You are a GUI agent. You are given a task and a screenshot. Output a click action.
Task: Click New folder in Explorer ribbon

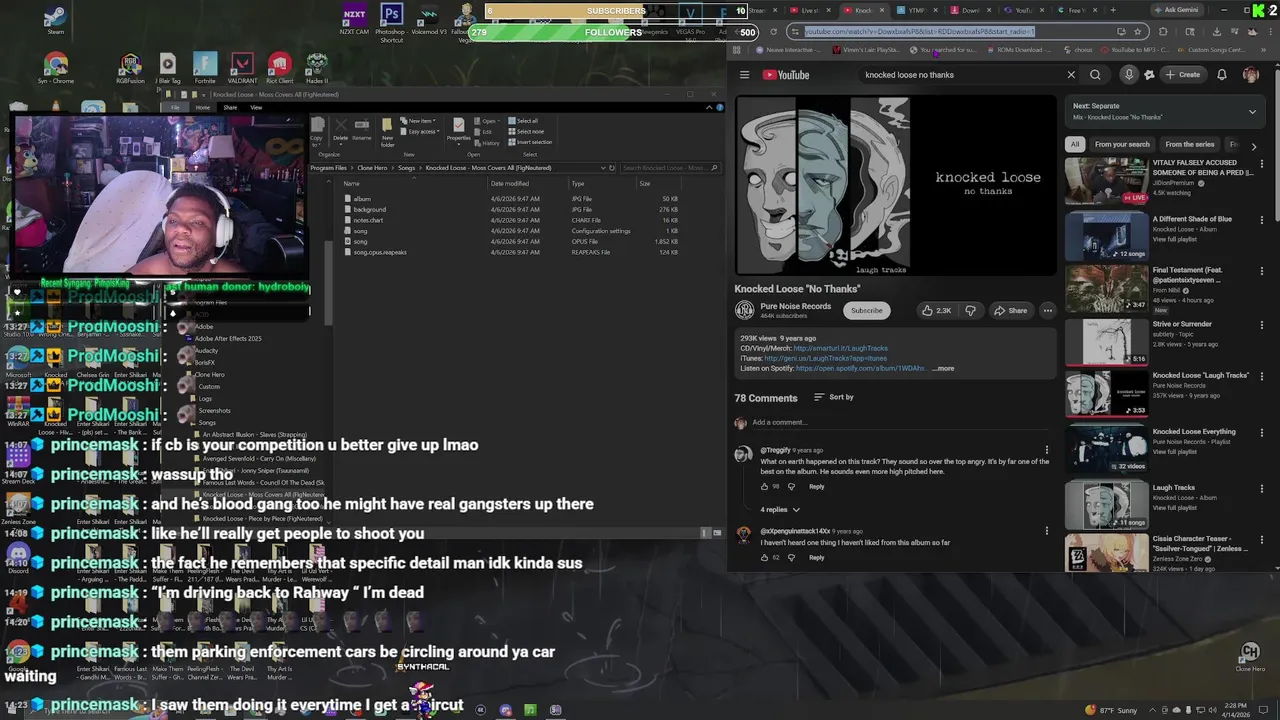[x=387, y=131]
